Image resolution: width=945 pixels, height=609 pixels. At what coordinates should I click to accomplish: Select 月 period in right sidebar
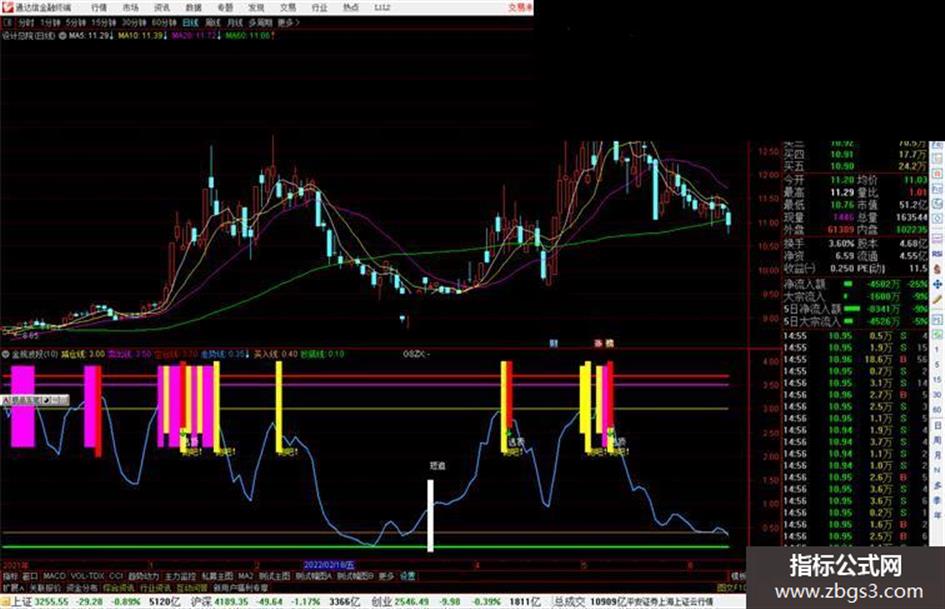pyautogui.click(x=938, y=455)
